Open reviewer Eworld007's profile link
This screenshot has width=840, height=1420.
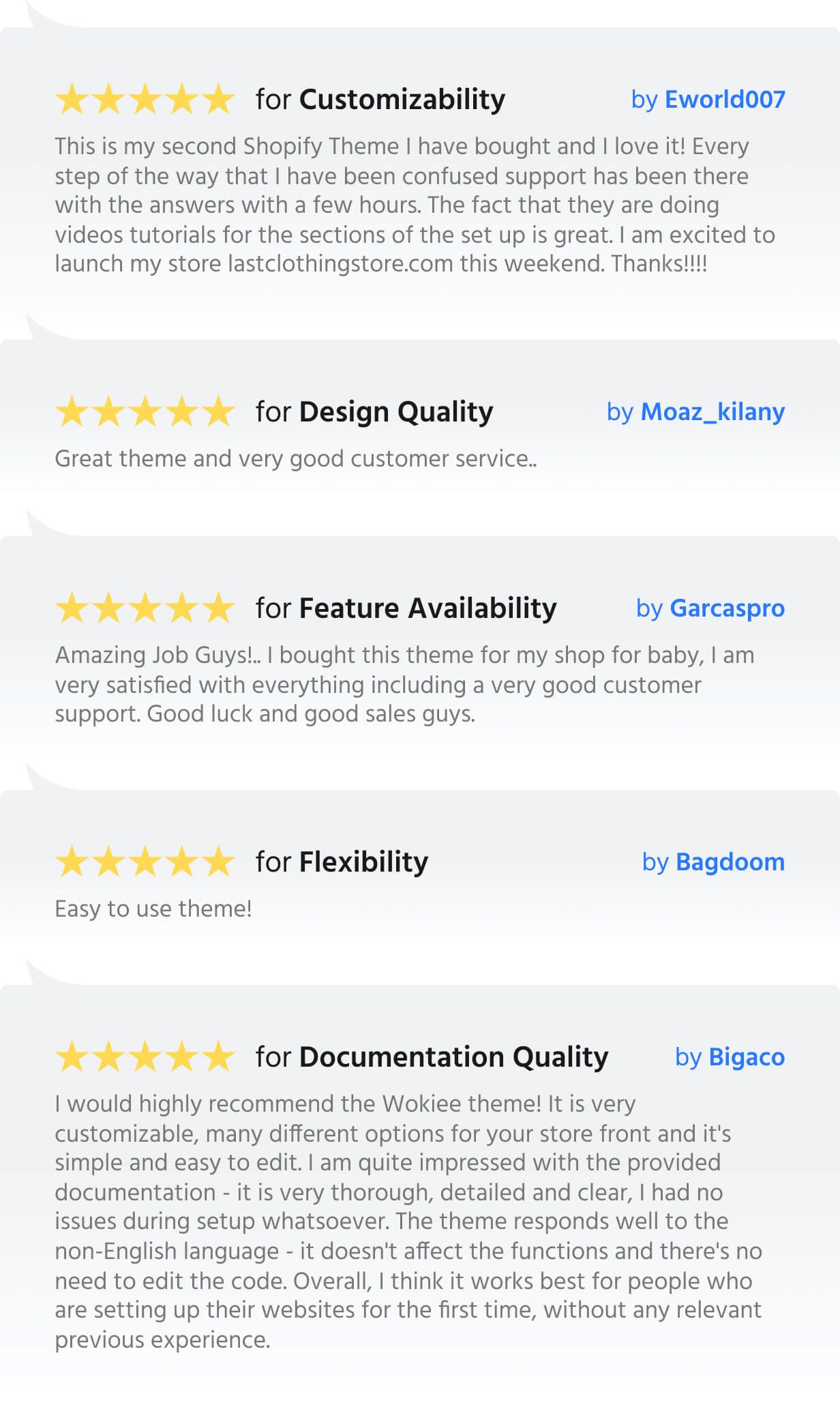pos(724,100)
